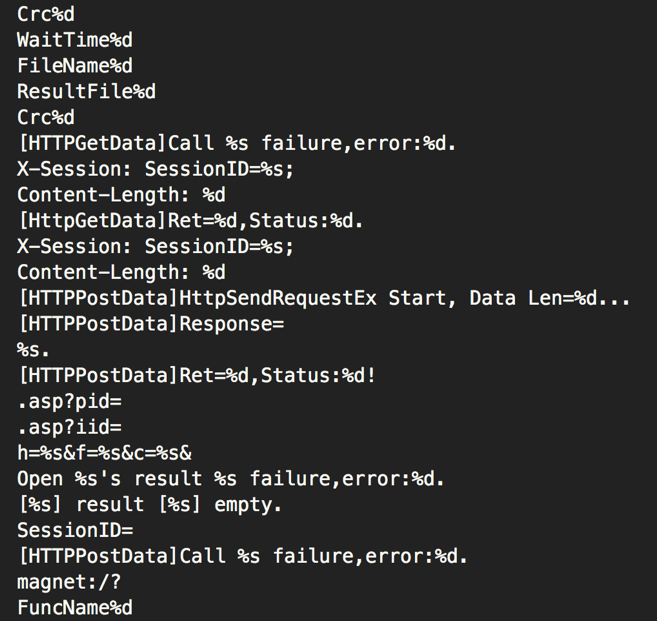Click the magnet:/? string

tap(69, 582)
